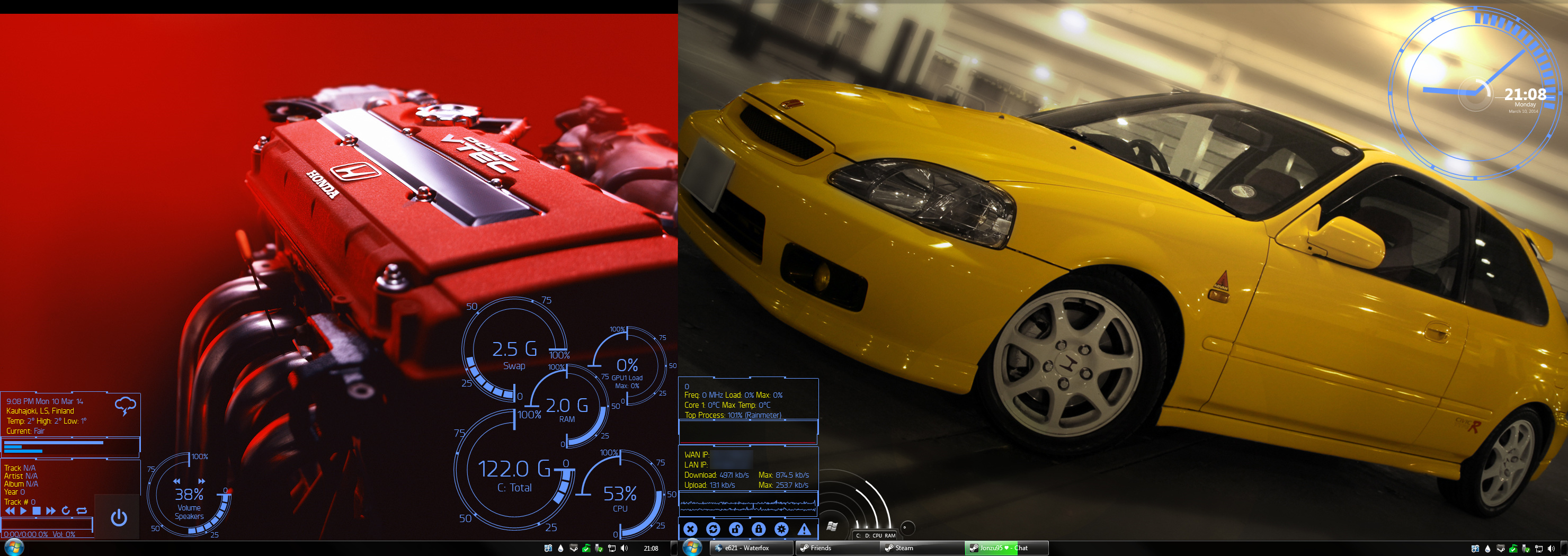Click the power icon button
The width and height of the screenshot is (1568, 556).
[x=119, y=518]
